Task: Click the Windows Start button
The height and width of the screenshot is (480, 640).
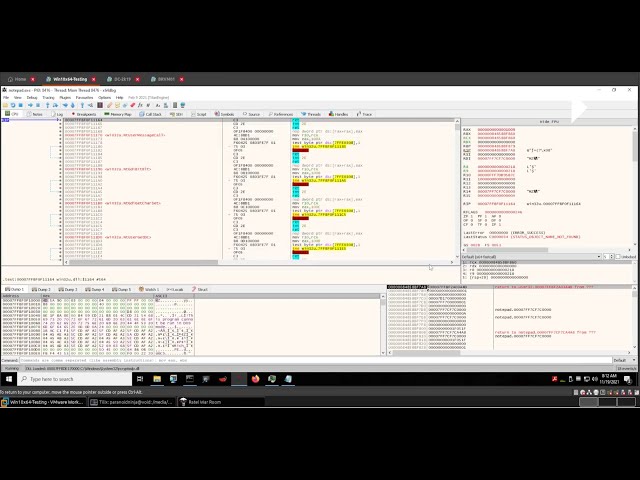Action: 9,379
